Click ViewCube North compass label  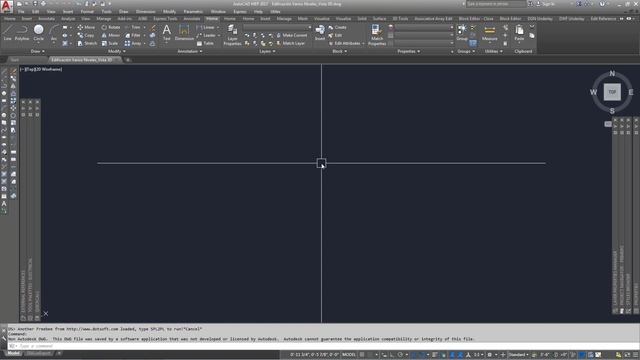pyautogui.click(x=612, y=73)
